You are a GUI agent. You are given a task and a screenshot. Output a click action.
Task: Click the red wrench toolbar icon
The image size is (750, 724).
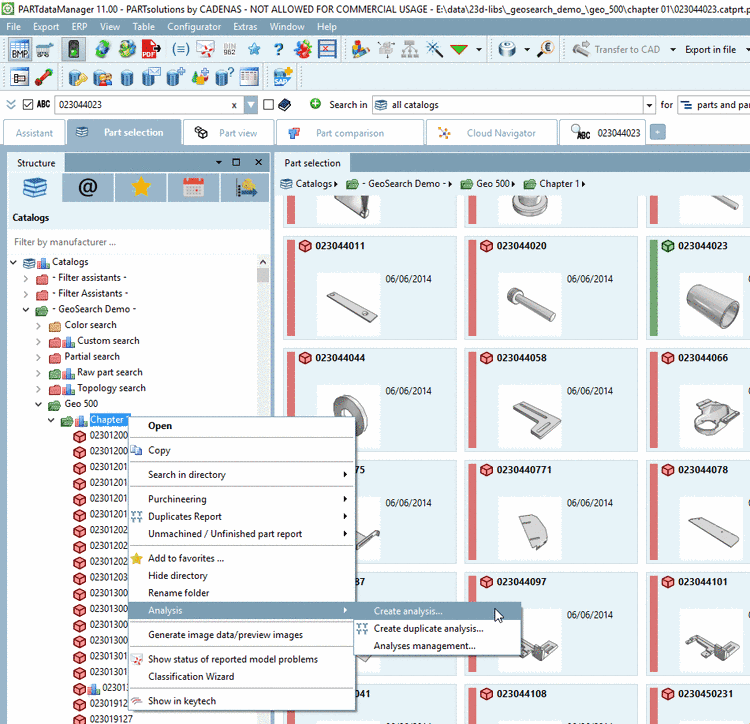point(44,77)
